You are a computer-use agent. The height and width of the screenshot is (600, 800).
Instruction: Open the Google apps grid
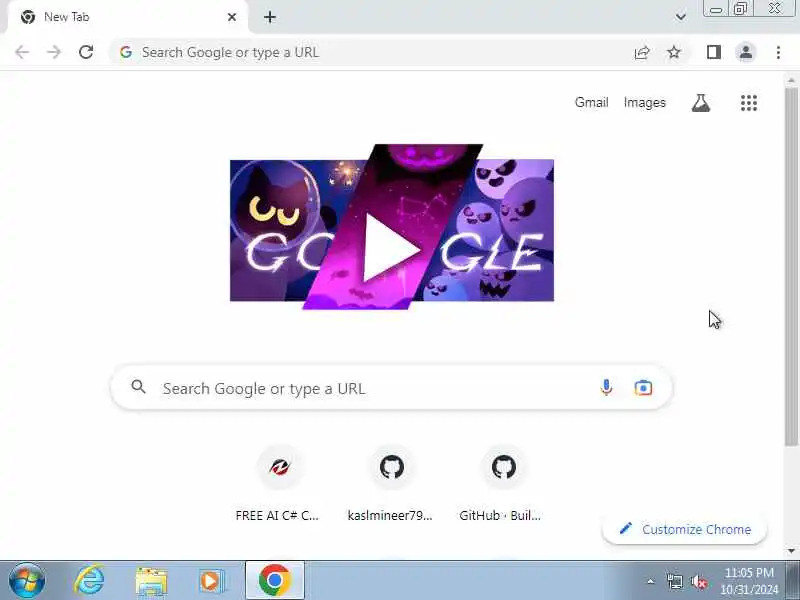[x=748, y=103]
